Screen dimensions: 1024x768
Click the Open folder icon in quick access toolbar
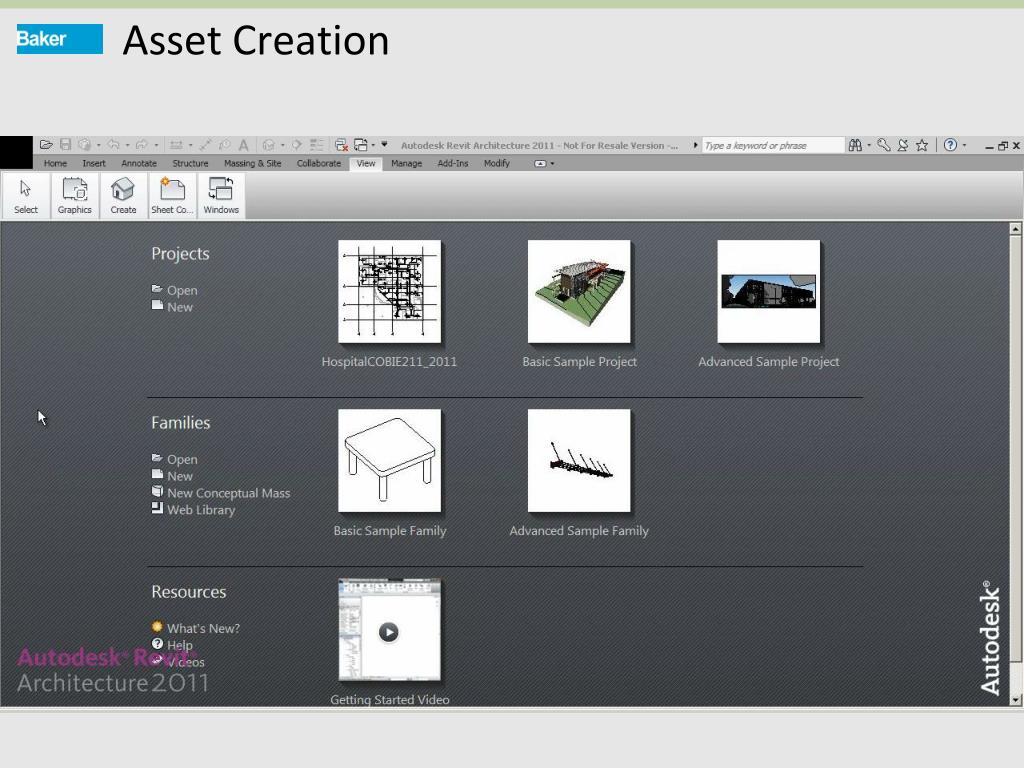(x=46, y=145)
